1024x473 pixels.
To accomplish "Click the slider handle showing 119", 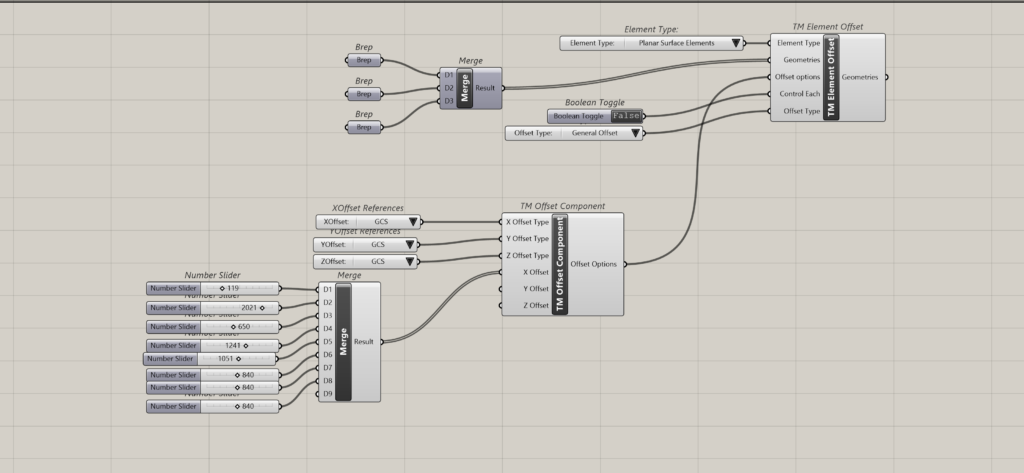I will pos(222,288).
